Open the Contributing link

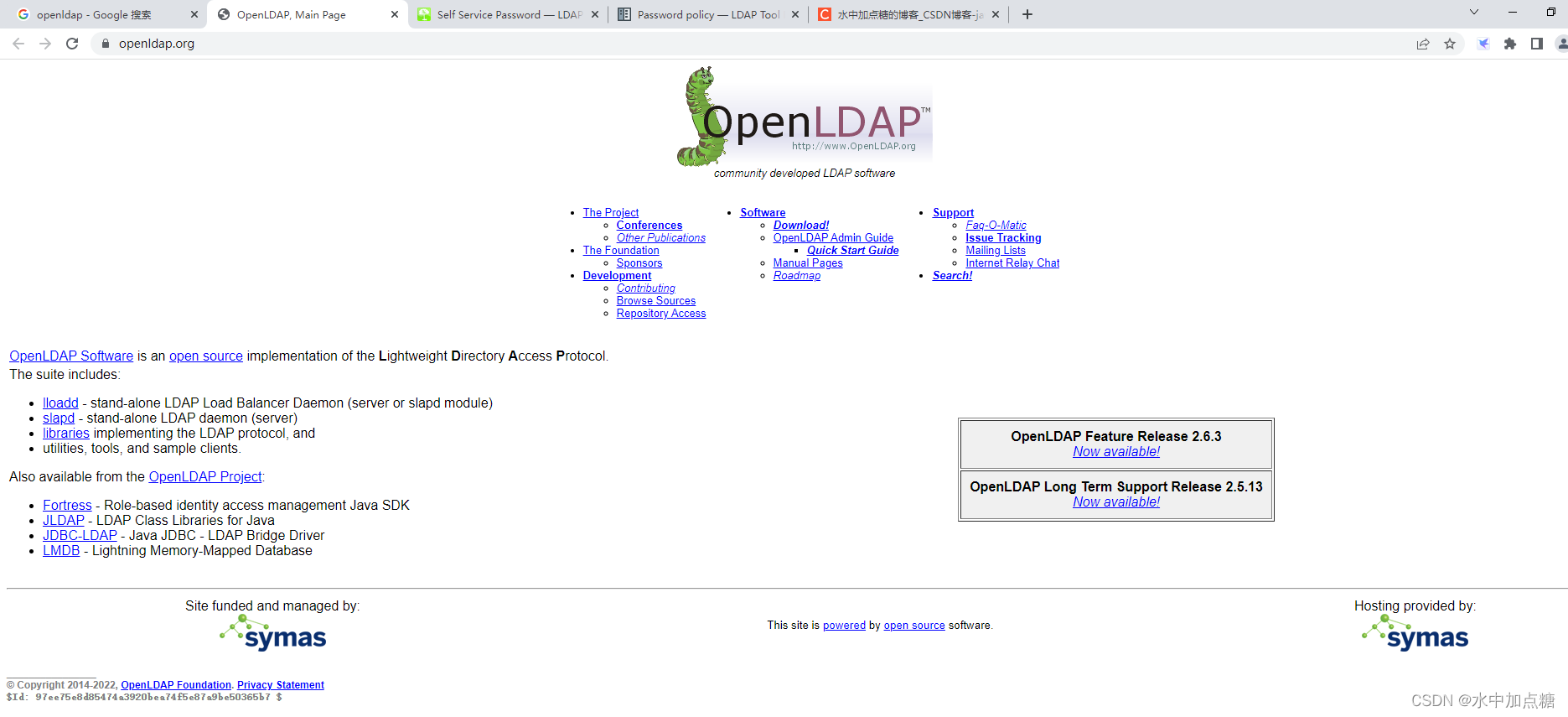click(x=645, y=288)
